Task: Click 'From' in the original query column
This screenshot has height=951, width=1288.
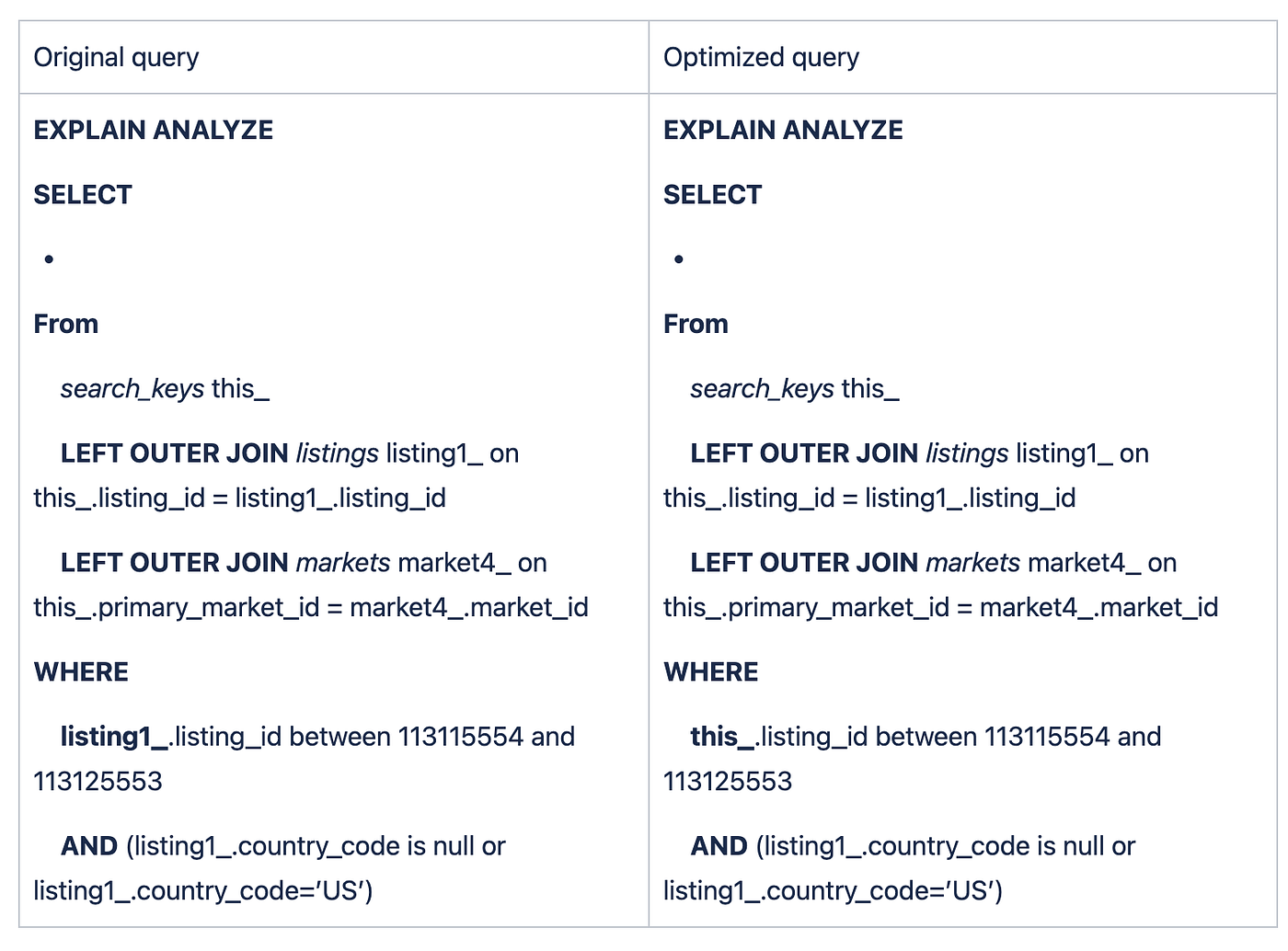Action: [66, 324]
